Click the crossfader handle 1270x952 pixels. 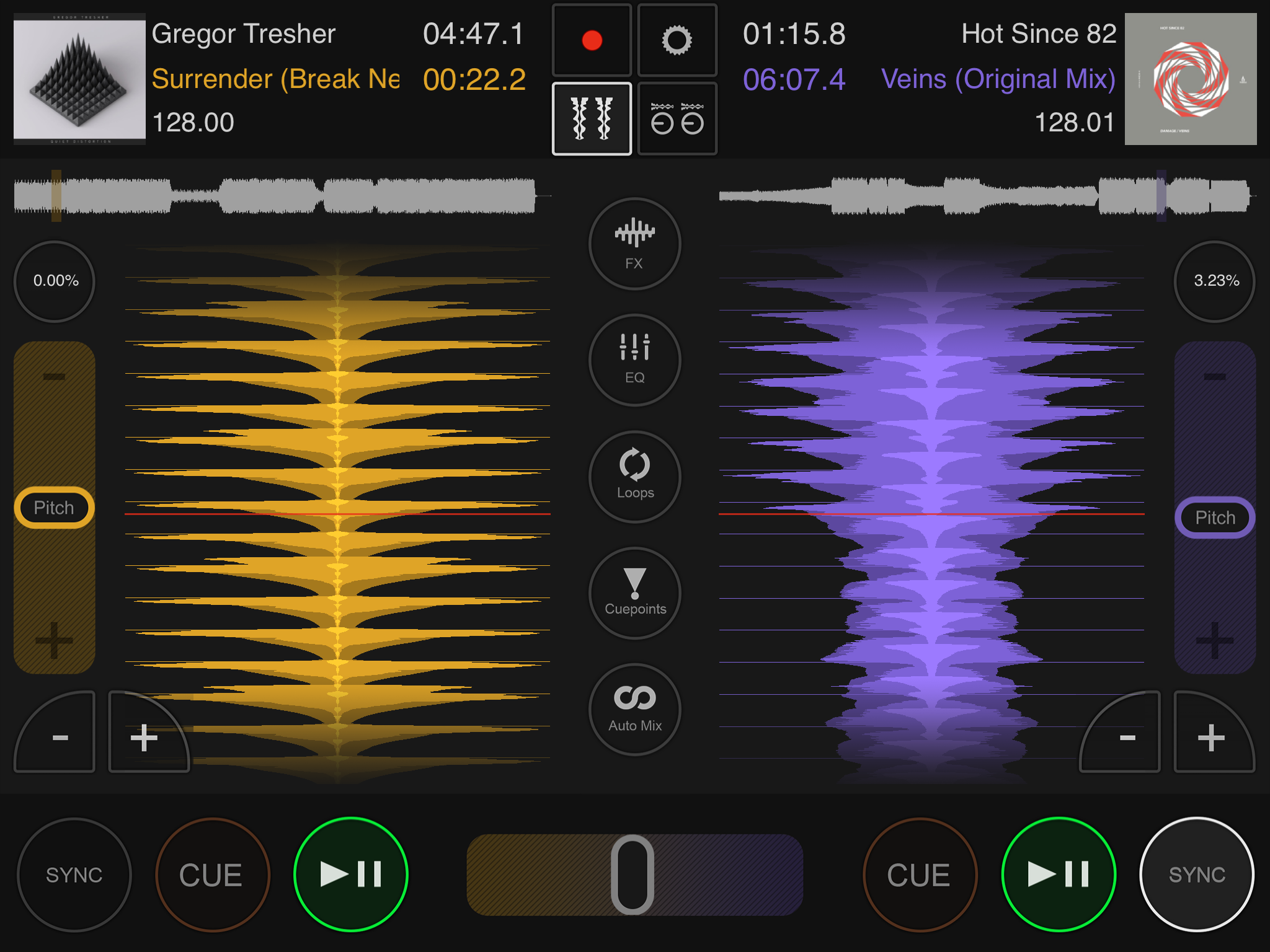click(633, 875)
